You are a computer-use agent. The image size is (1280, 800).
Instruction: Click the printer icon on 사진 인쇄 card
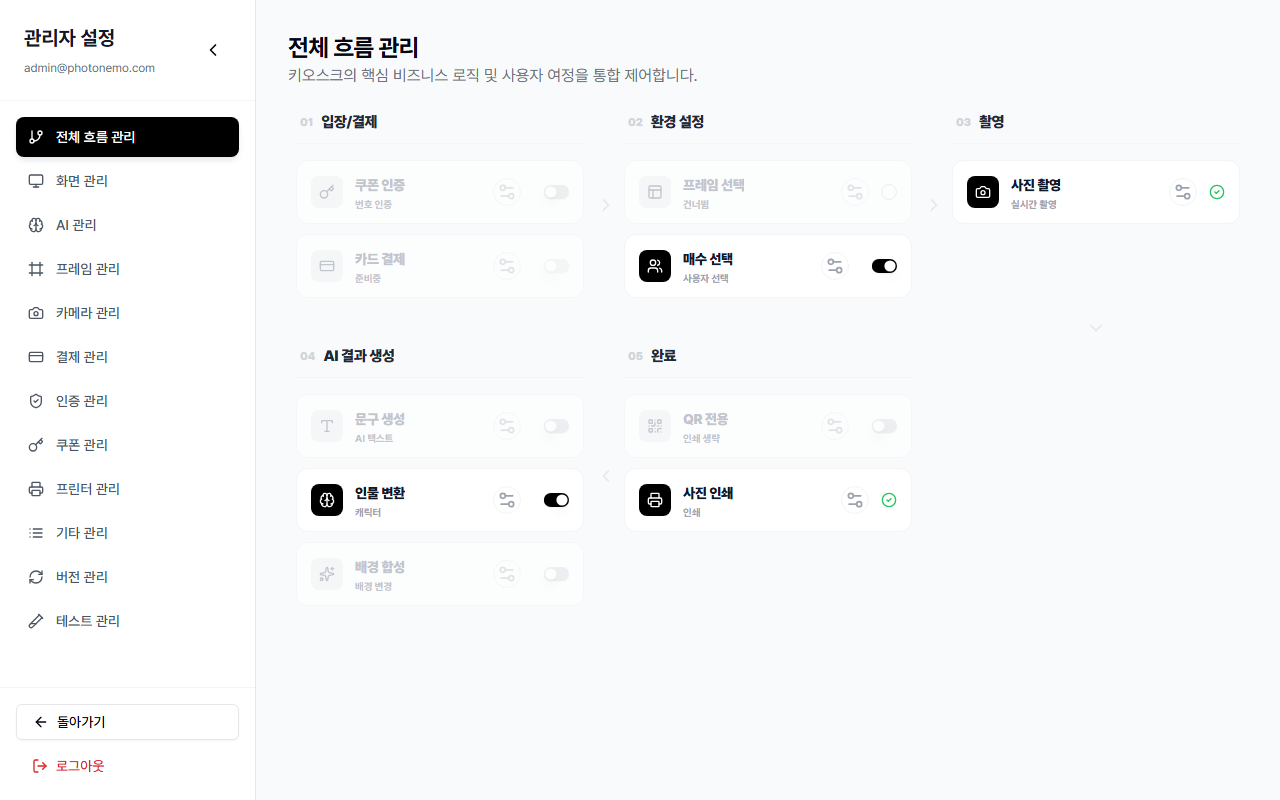coord(655,500)
